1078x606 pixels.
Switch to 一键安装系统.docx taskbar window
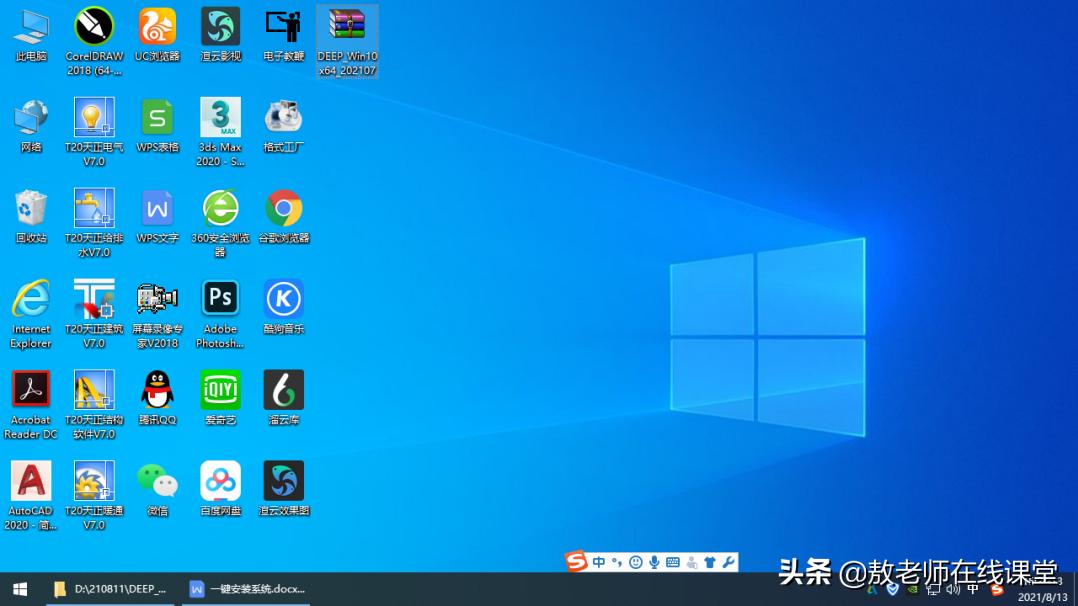(x=245, y=589)
